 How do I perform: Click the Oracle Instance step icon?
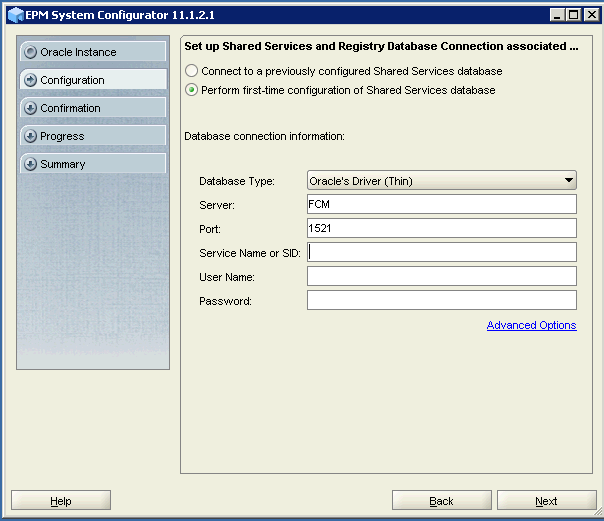tap(30, 52)
